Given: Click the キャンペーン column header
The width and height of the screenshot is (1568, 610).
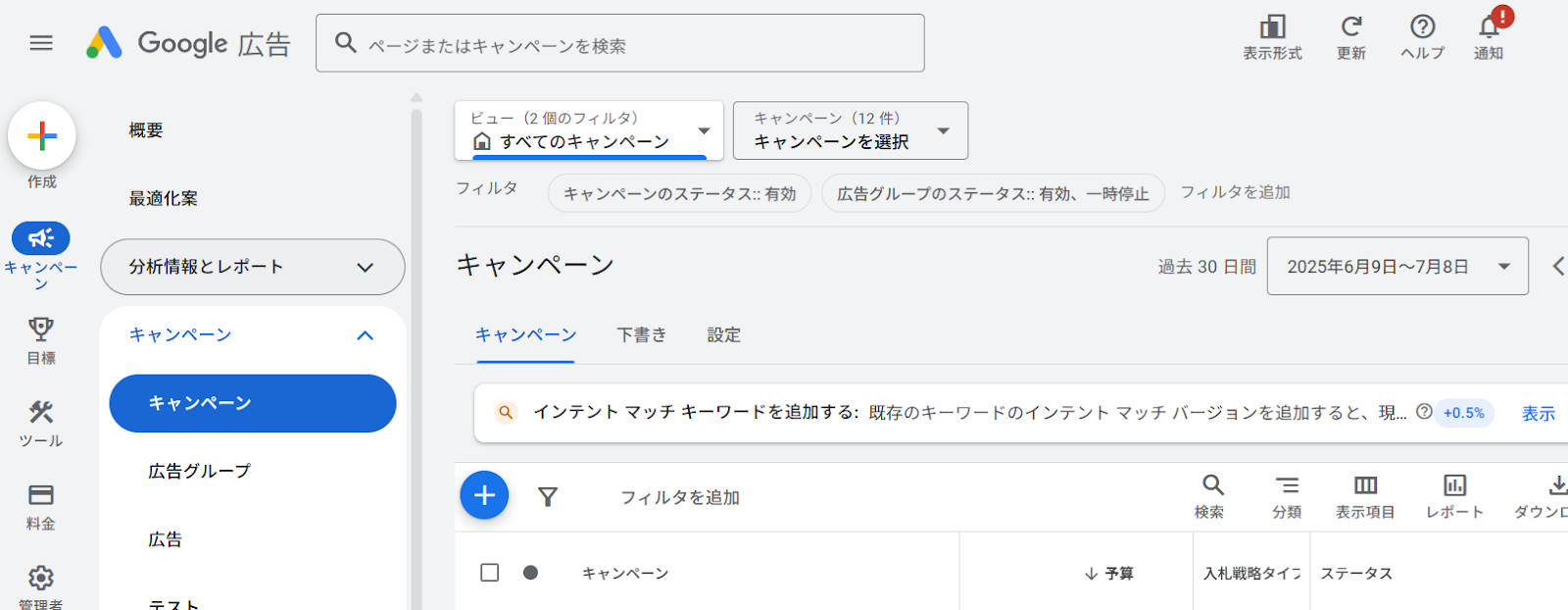Looking at the screenshot, I should (x=625, y=574).
